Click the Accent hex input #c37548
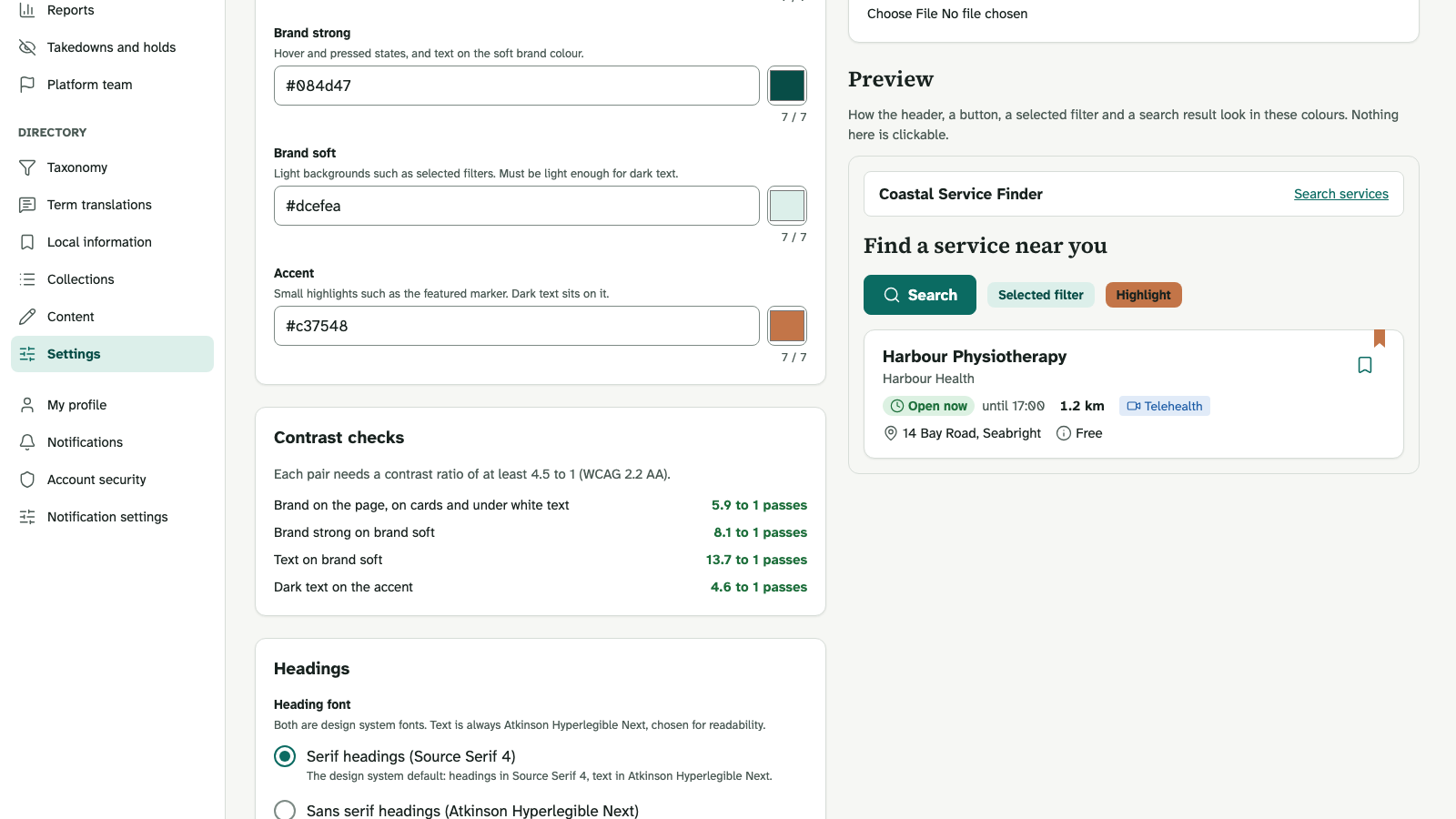This screenshot has width=1456, height=819. coord(517,326)
